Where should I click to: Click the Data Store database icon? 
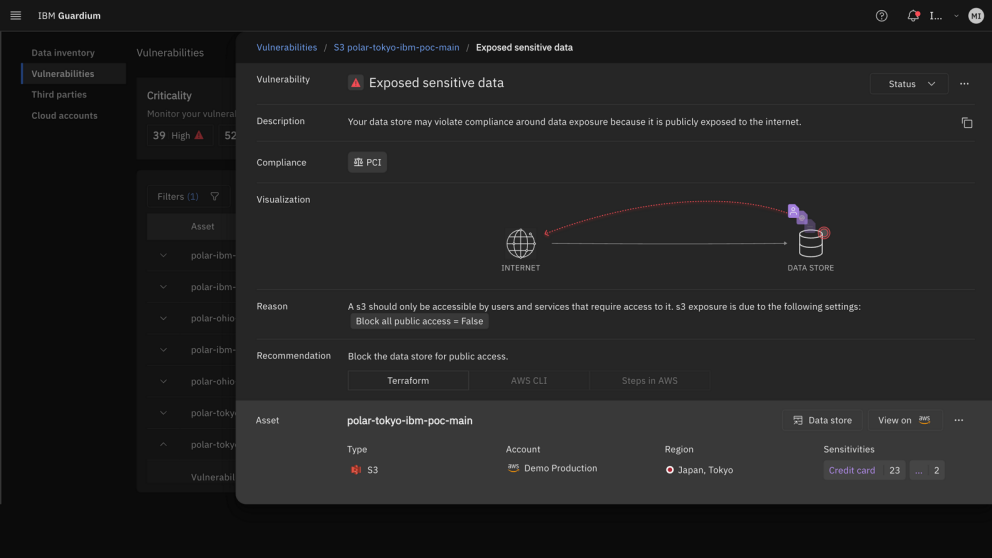pyautogui.click(x=810, y=244)
